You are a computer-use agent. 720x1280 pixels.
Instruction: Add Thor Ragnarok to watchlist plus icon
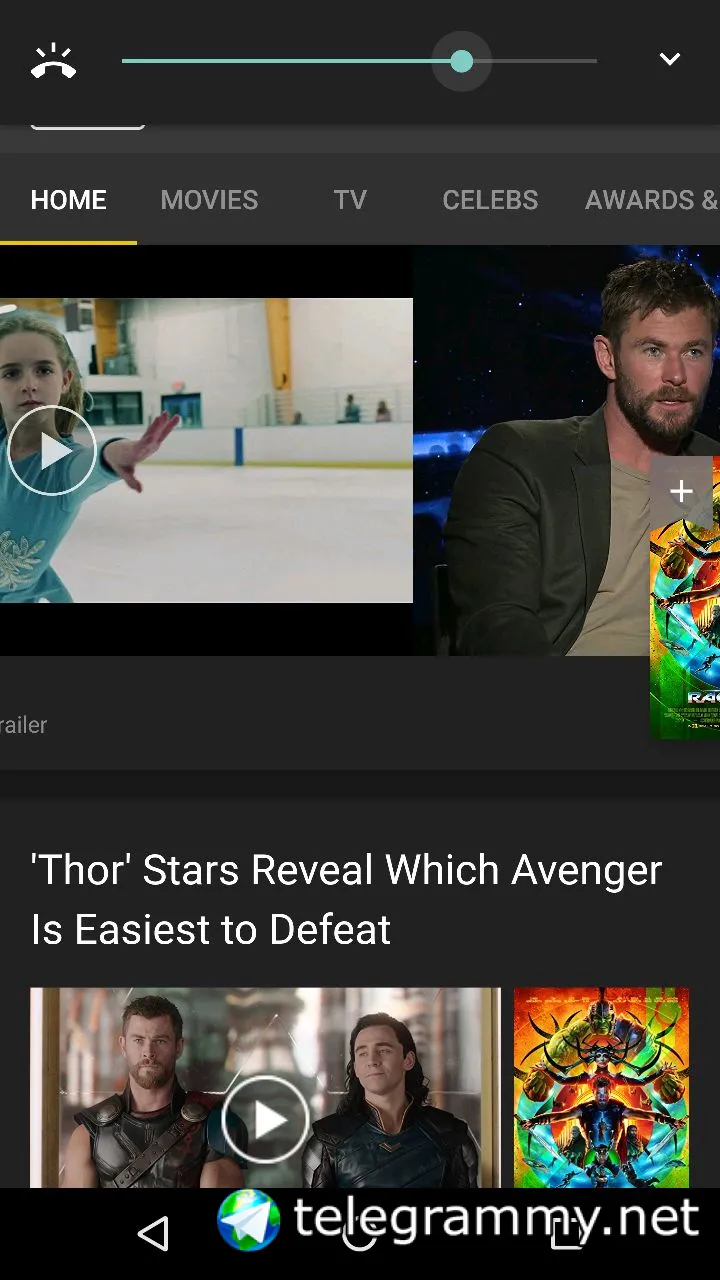pos(681,491)
